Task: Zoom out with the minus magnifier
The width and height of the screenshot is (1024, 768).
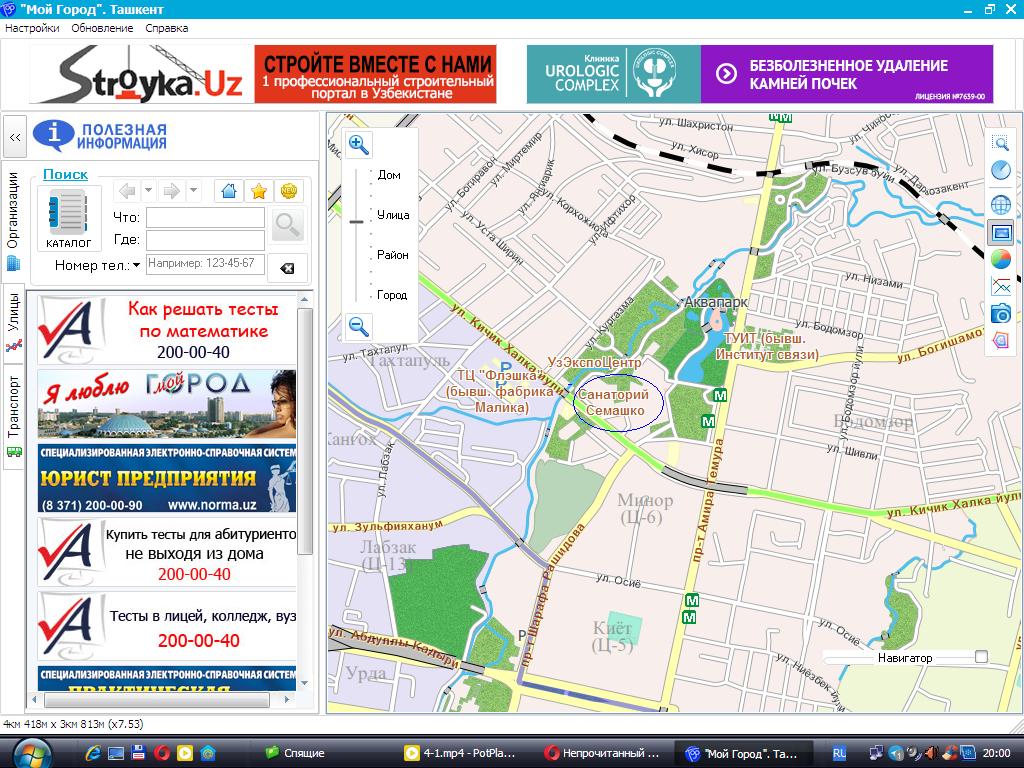Action: (359, 325)
